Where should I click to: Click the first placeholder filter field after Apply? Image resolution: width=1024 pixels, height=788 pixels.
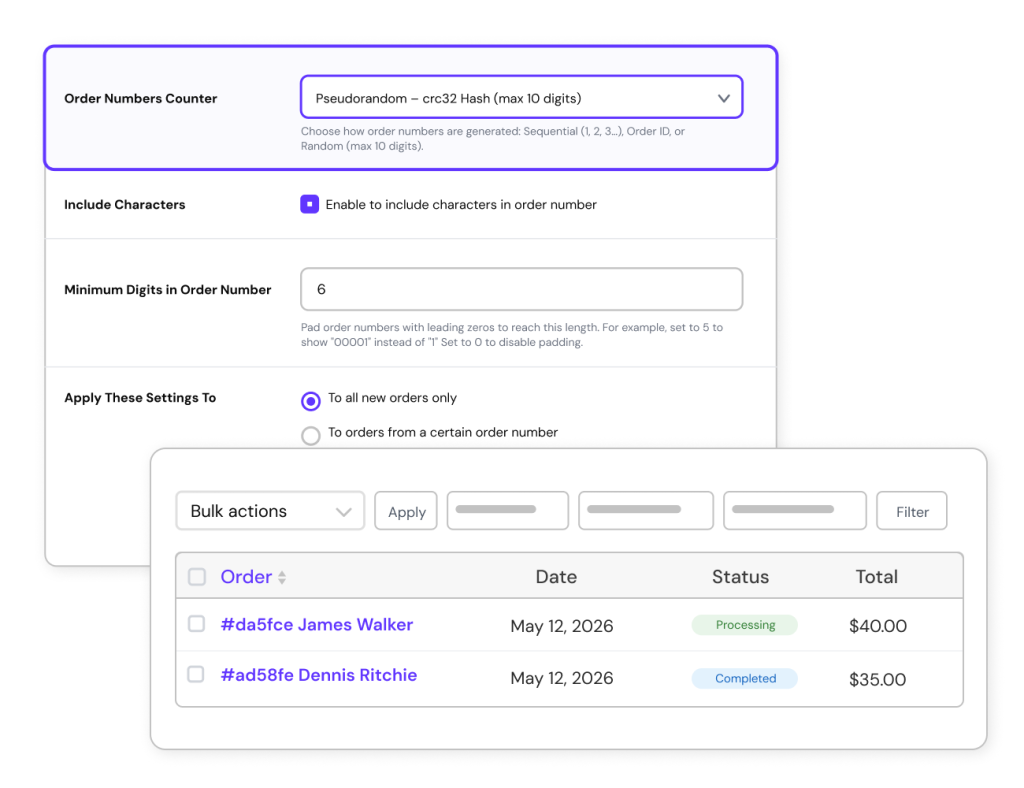pyautogui.click(x=507, y=511)
